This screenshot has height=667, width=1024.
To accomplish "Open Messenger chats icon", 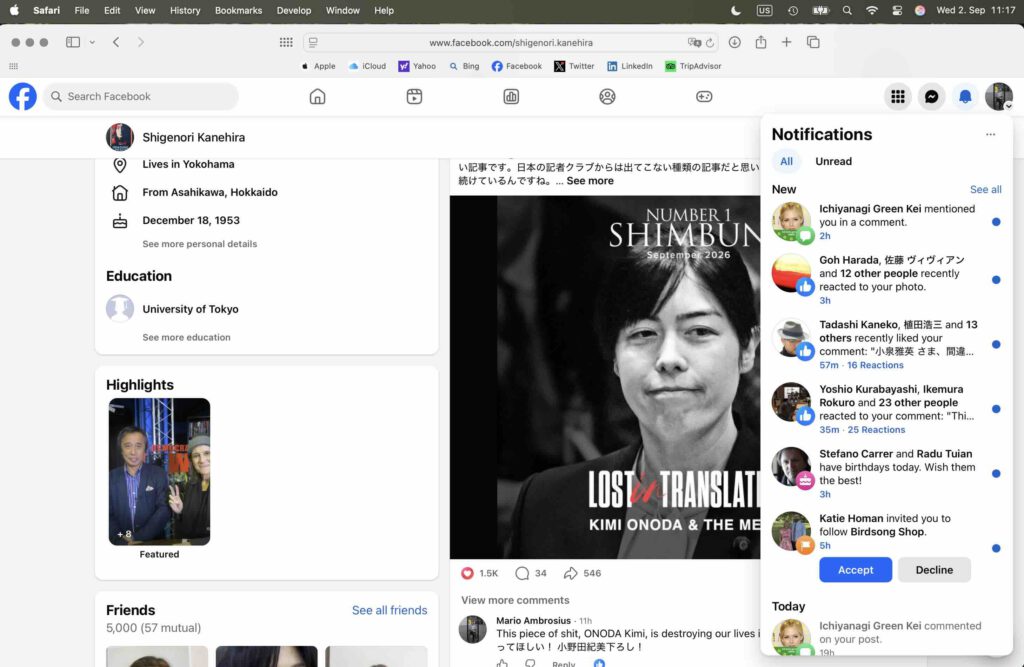I will pyautogui.click(x=931, y=97).
